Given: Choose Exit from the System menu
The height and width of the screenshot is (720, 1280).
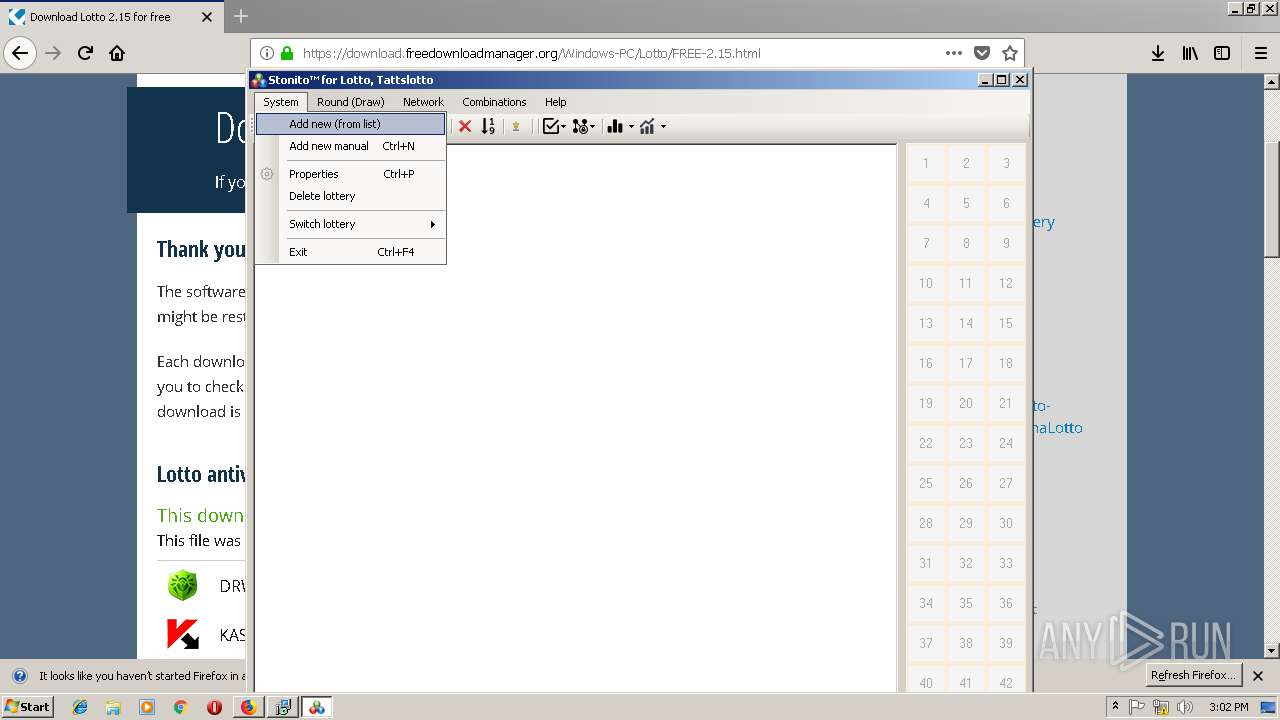Looking at the screenshot, I should (350, 252).
